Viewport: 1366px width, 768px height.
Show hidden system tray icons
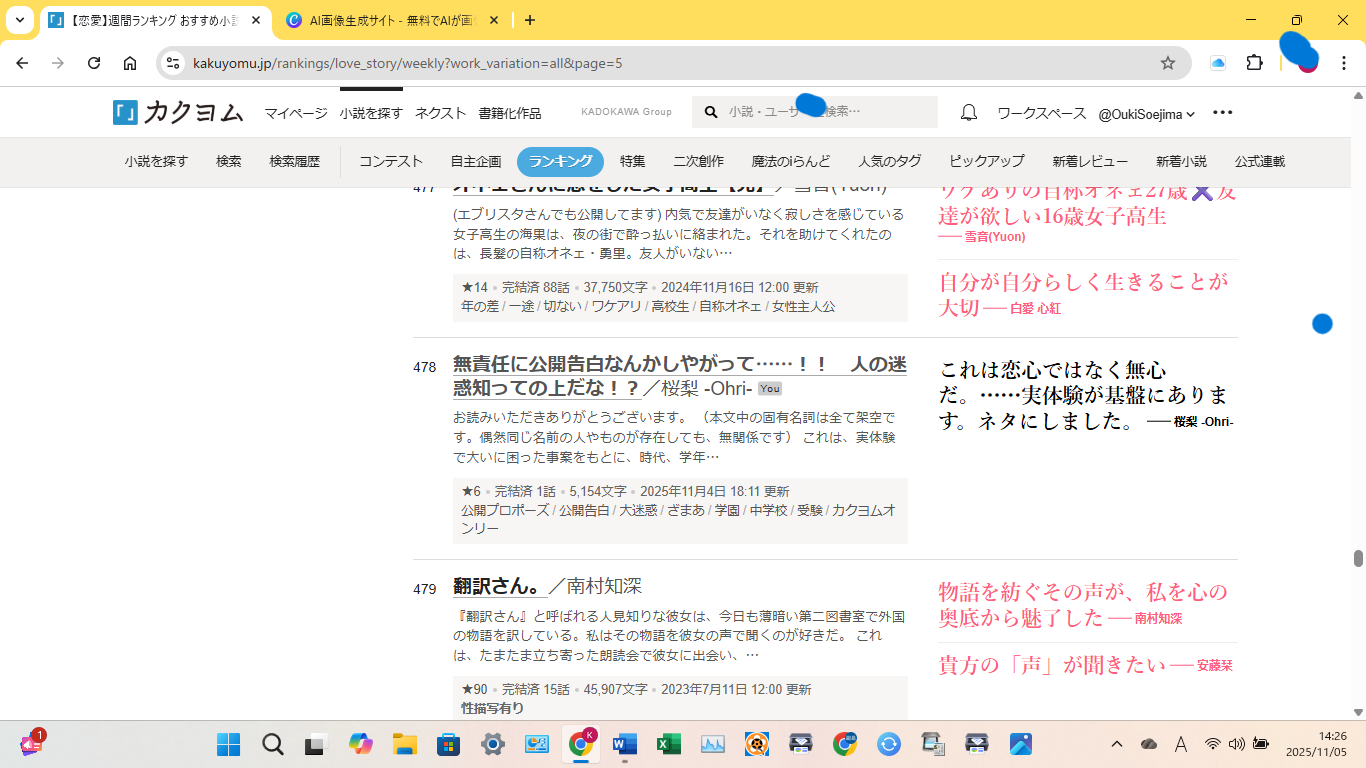click(1117, 744)
